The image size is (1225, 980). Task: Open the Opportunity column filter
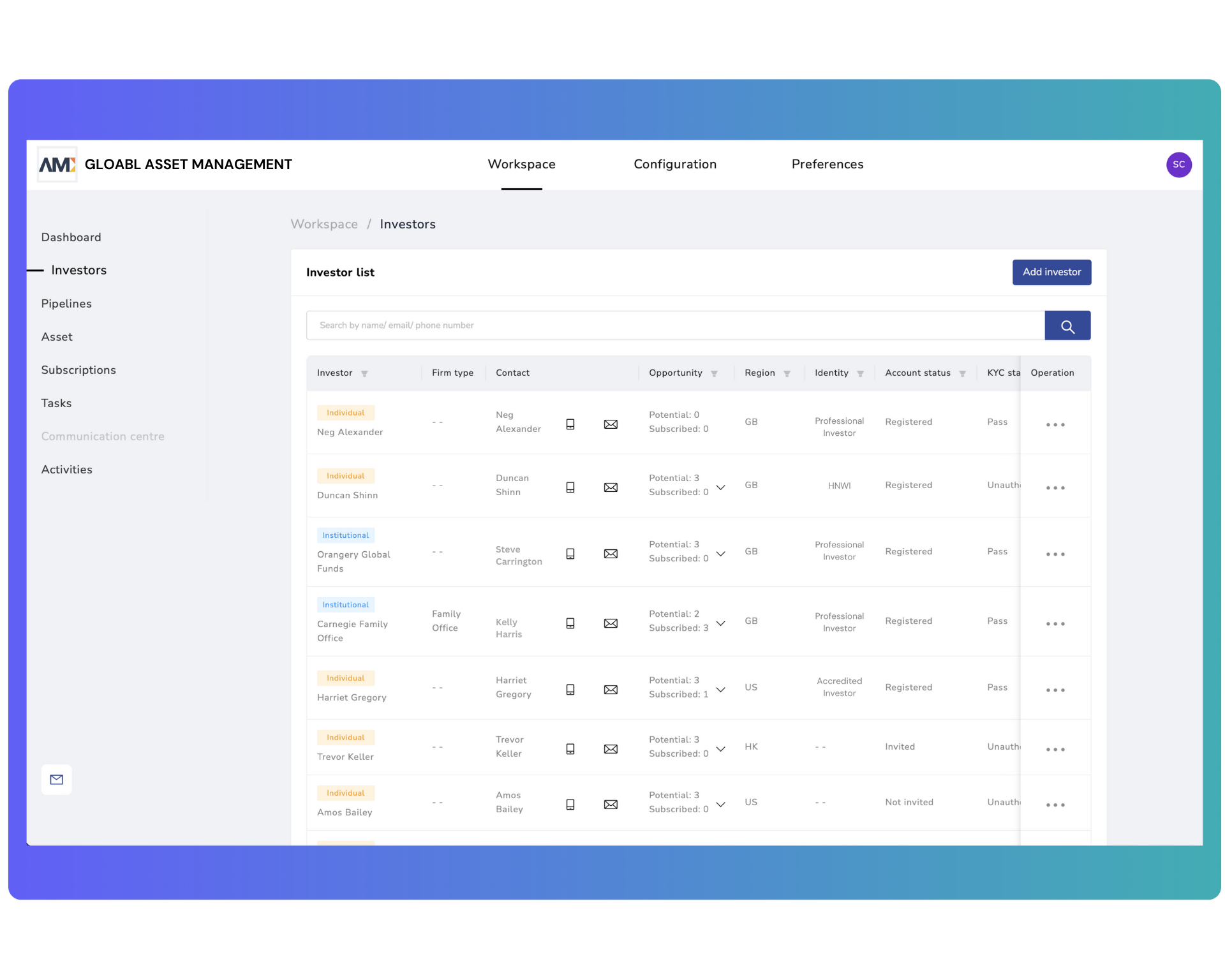[714, 374]
